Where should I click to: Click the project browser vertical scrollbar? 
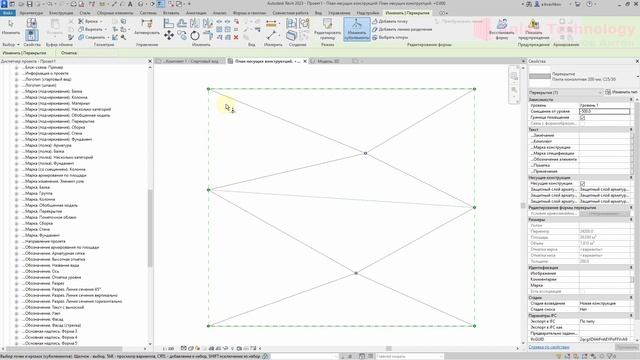pos(150,228)
